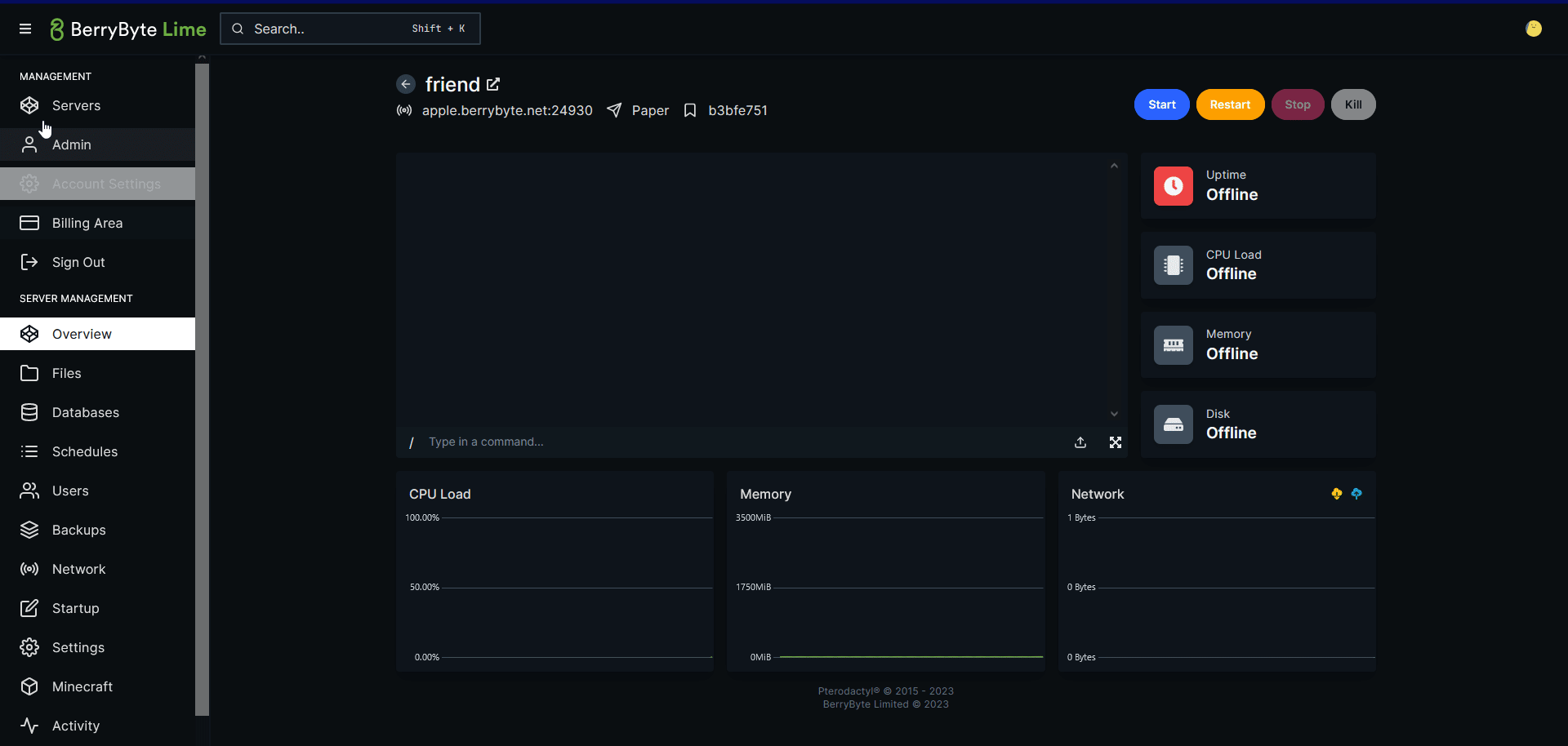Stop the server
The width and height of the screenshot is (1568, 746).
coord(1297,104)
